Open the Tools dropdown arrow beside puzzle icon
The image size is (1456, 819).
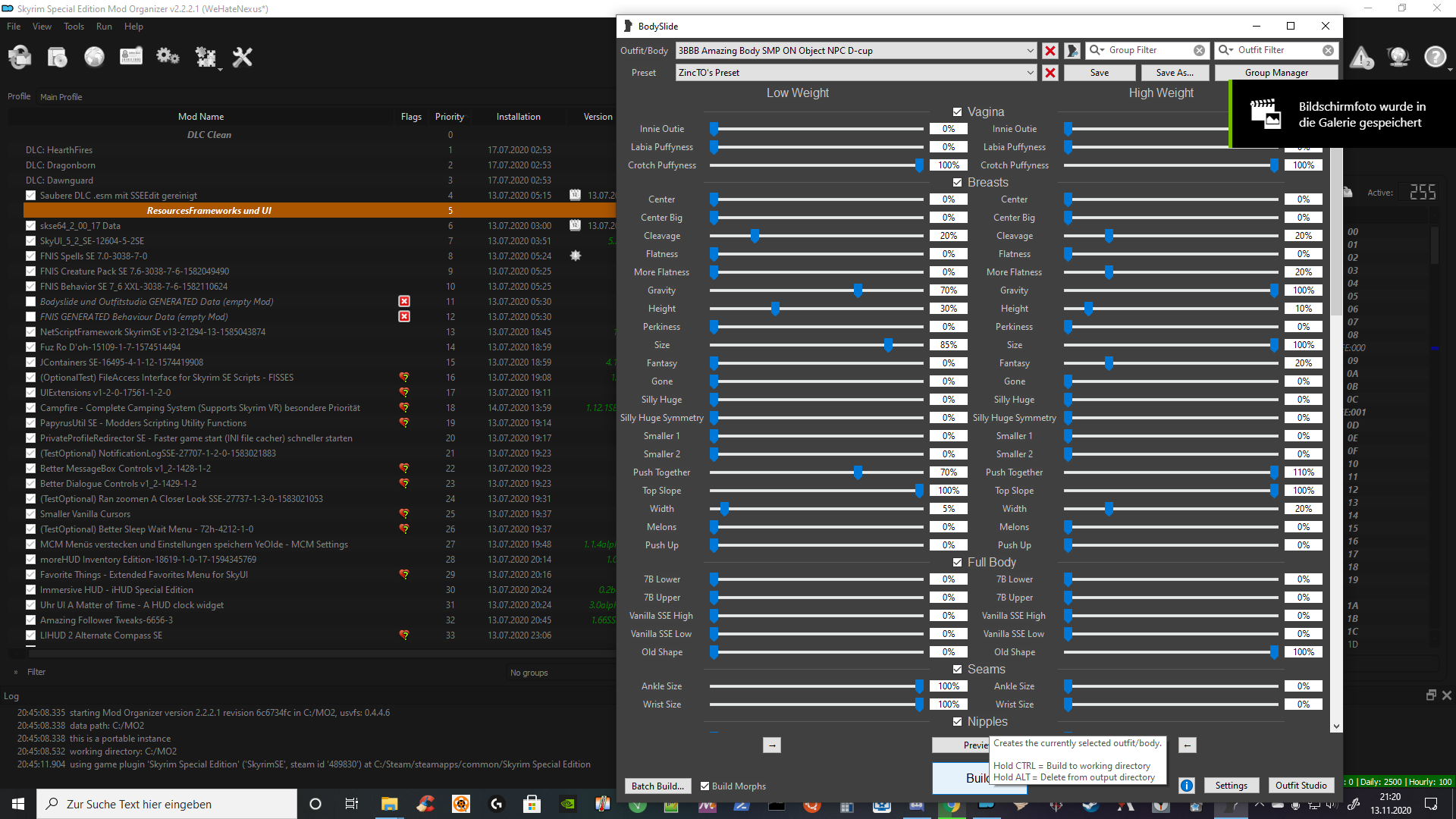pyautogui.click(x=221, y=69)
